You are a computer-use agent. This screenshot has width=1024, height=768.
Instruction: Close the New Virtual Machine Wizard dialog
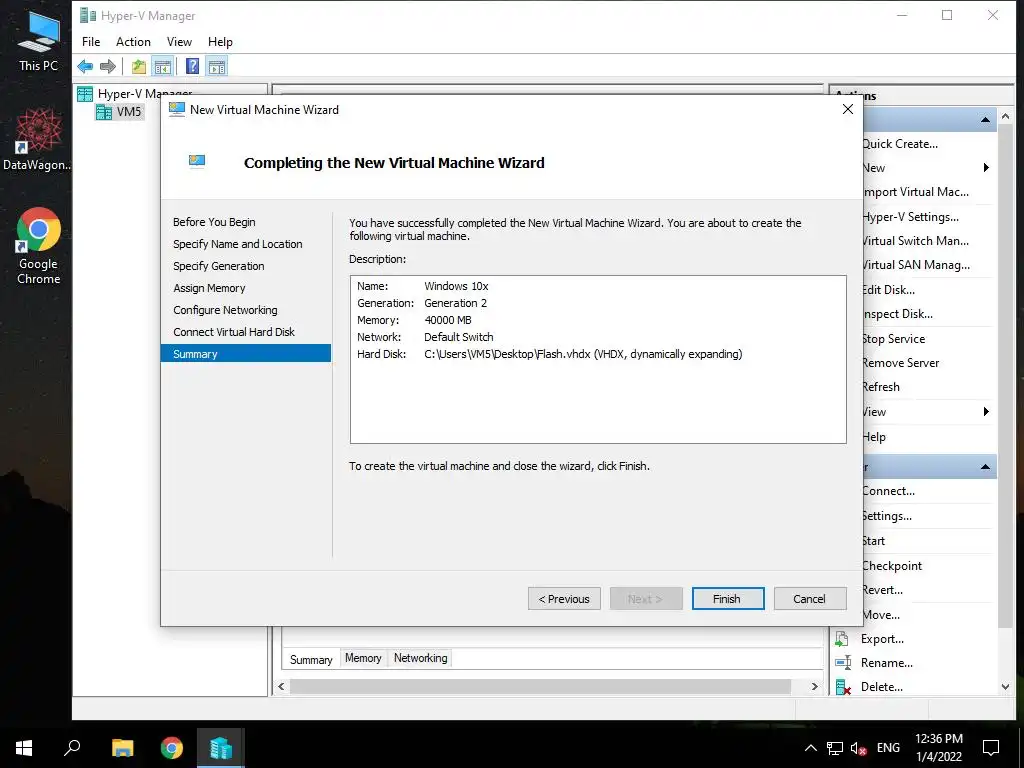tap(848, 110)
